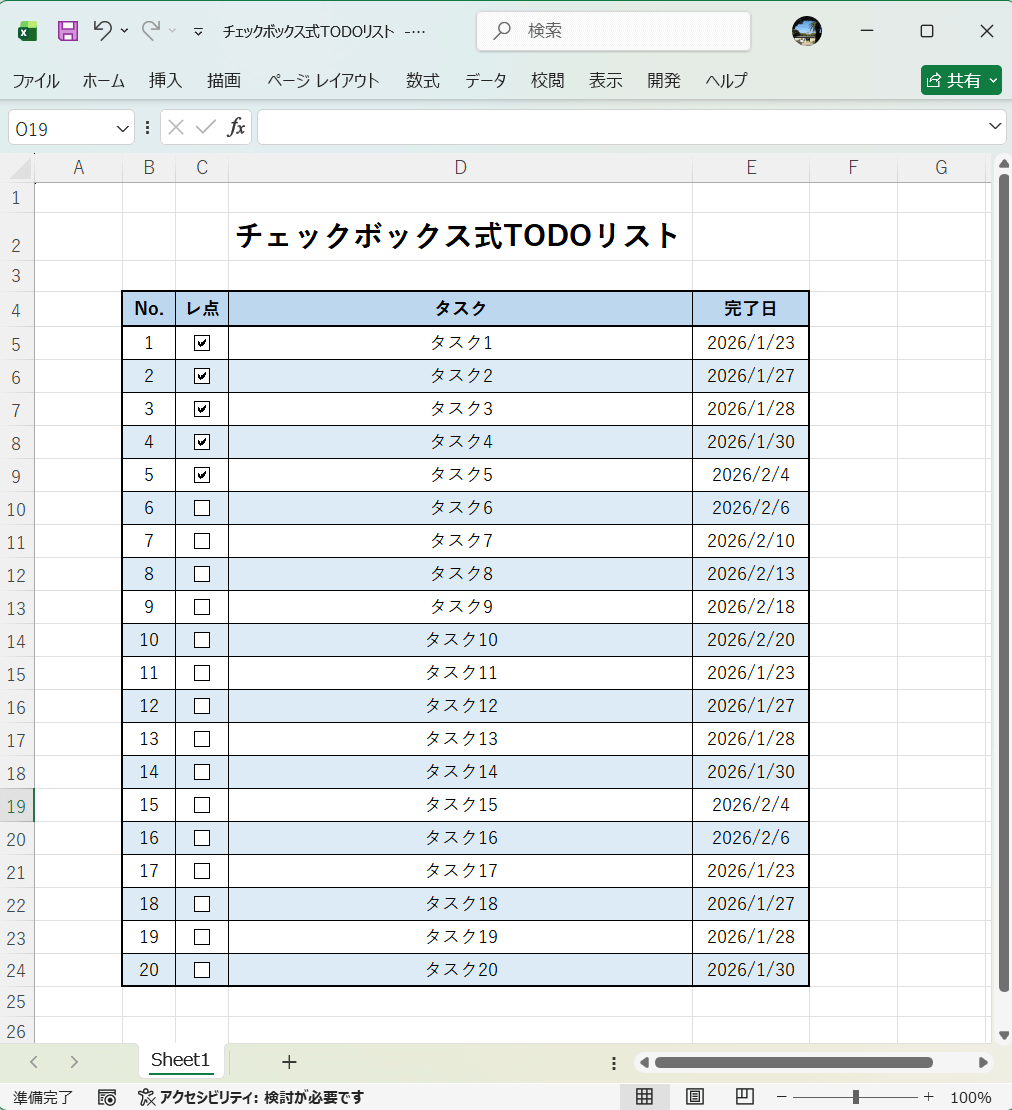Image resolution: width=1012 pixels, height=1110 pixels.
Task: Save the workbook via the Save icon
Action: pyautogui.click(x=66, y=31)
